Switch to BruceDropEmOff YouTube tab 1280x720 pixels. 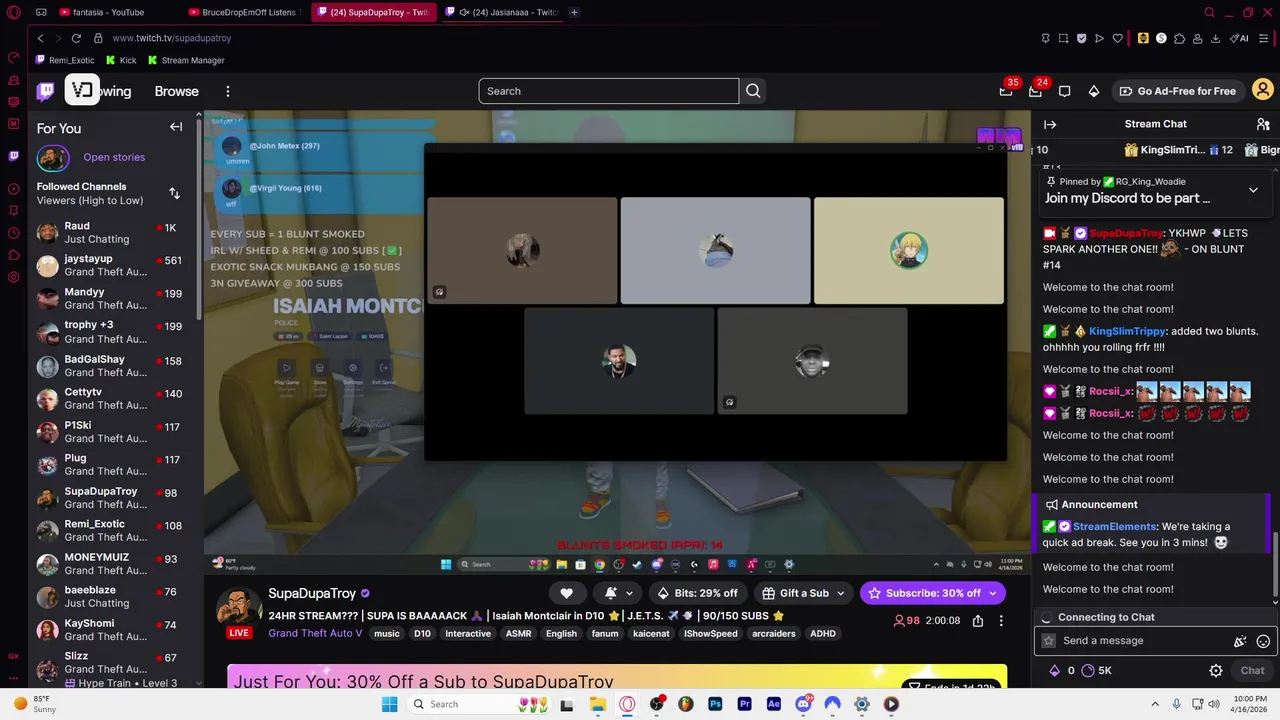(245, 12)
